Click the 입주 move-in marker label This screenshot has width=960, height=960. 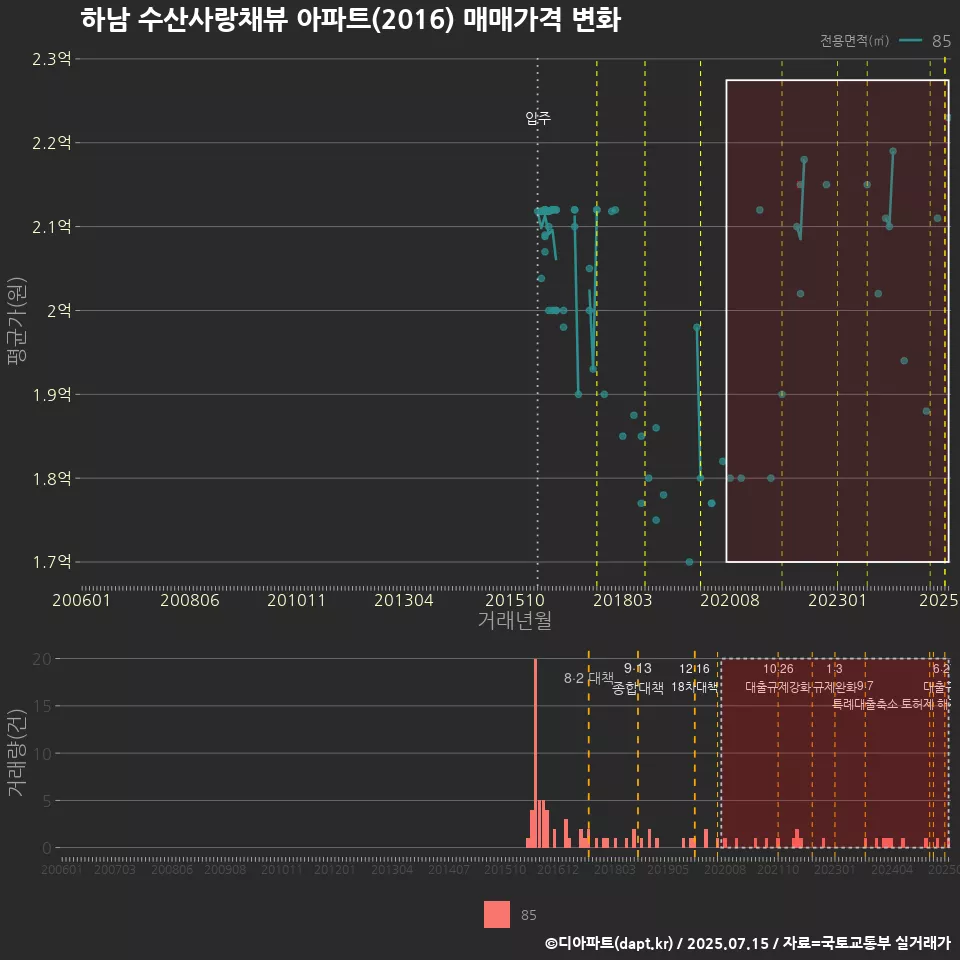pyautogui.click(x=538, y=118)
